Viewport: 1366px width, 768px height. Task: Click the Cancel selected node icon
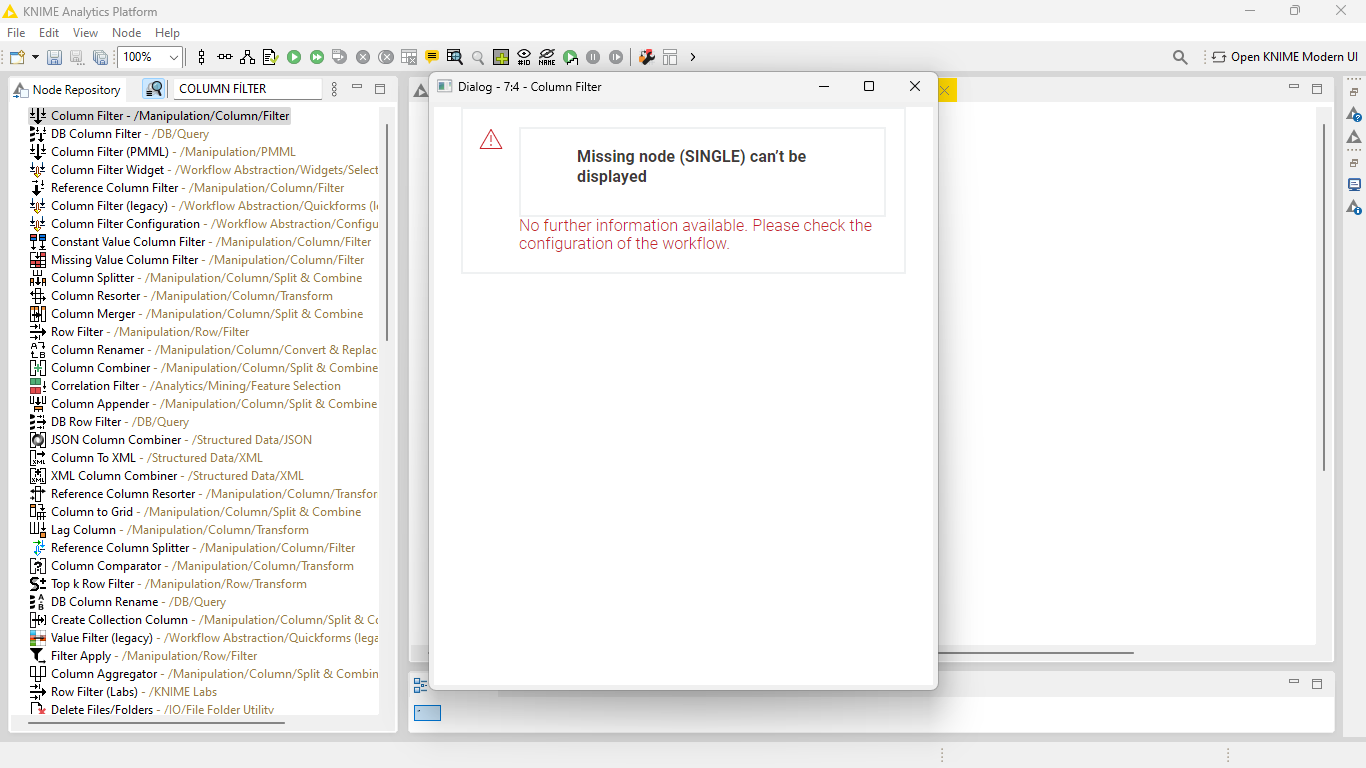[363, 57]
